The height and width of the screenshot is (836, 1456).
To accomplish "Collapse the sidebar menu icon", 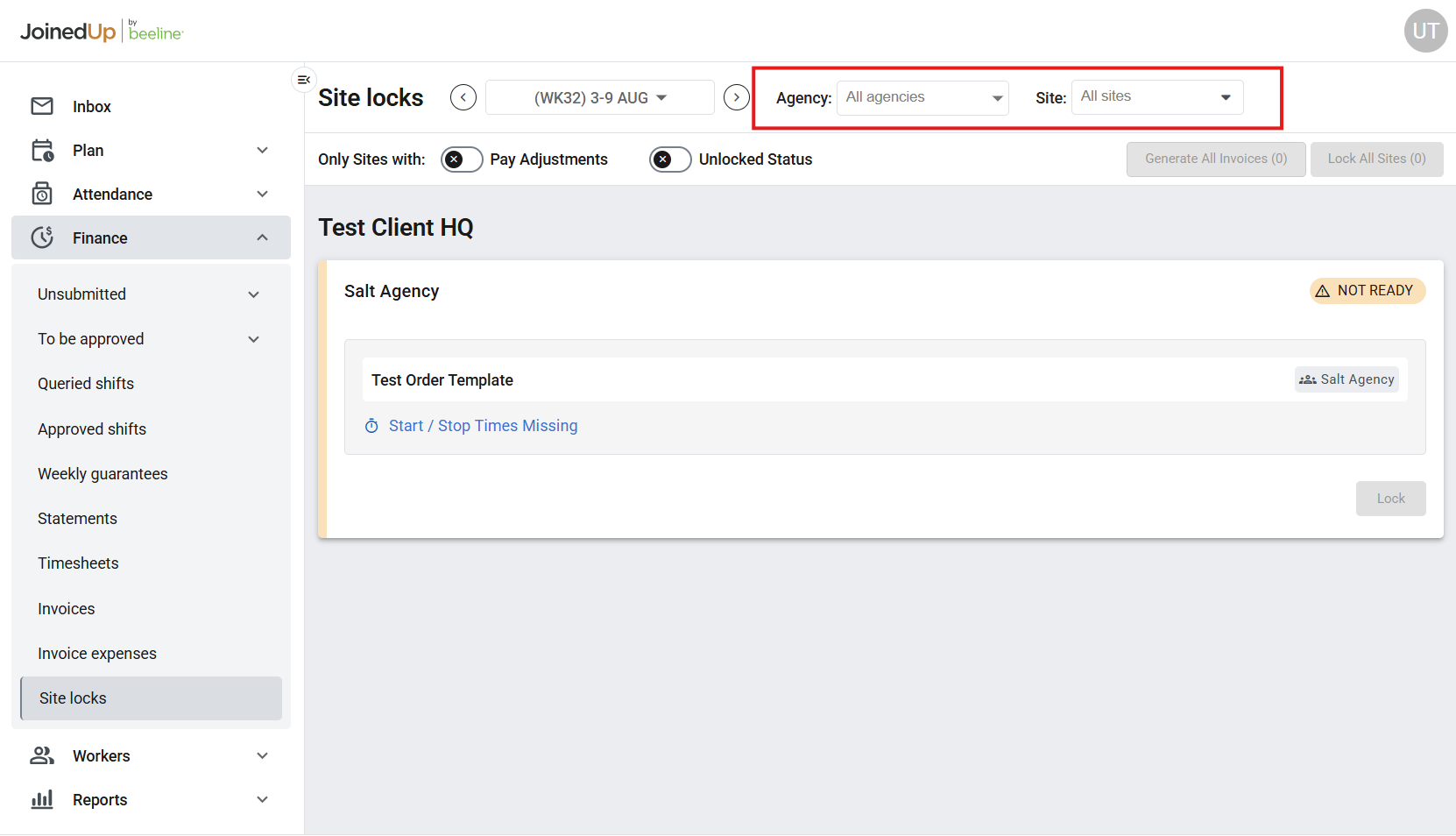I will 304,80.
